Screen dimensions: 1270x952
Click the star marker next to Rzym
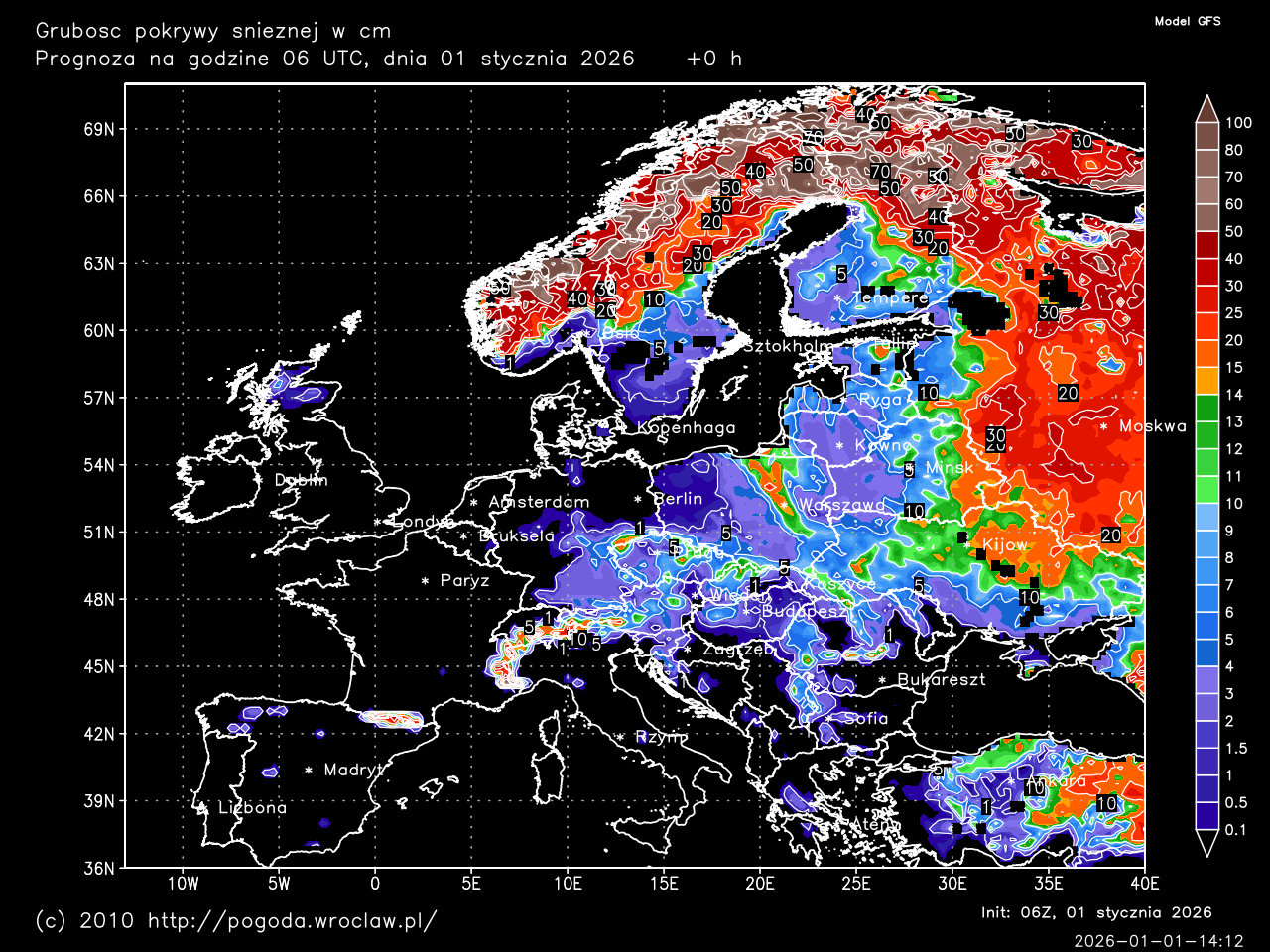coord(621,737)
